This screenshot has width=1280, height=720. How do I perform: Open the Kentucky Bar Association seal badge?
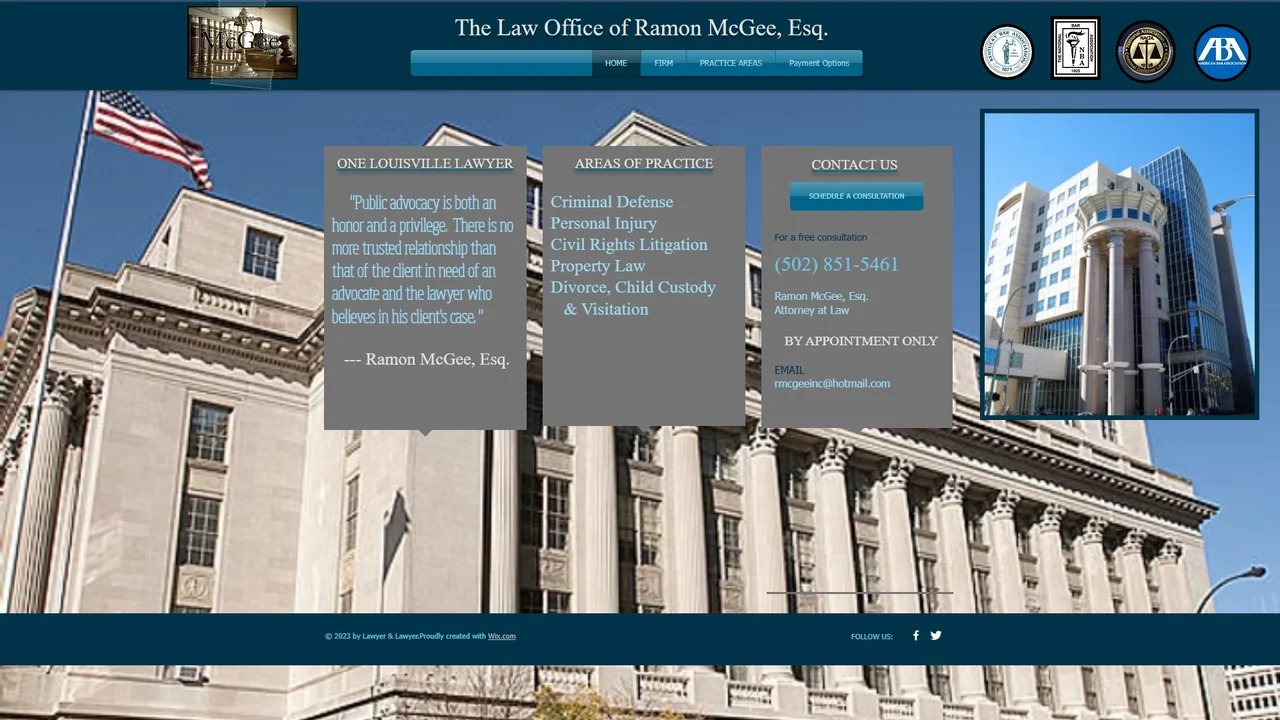point(1007,52)
